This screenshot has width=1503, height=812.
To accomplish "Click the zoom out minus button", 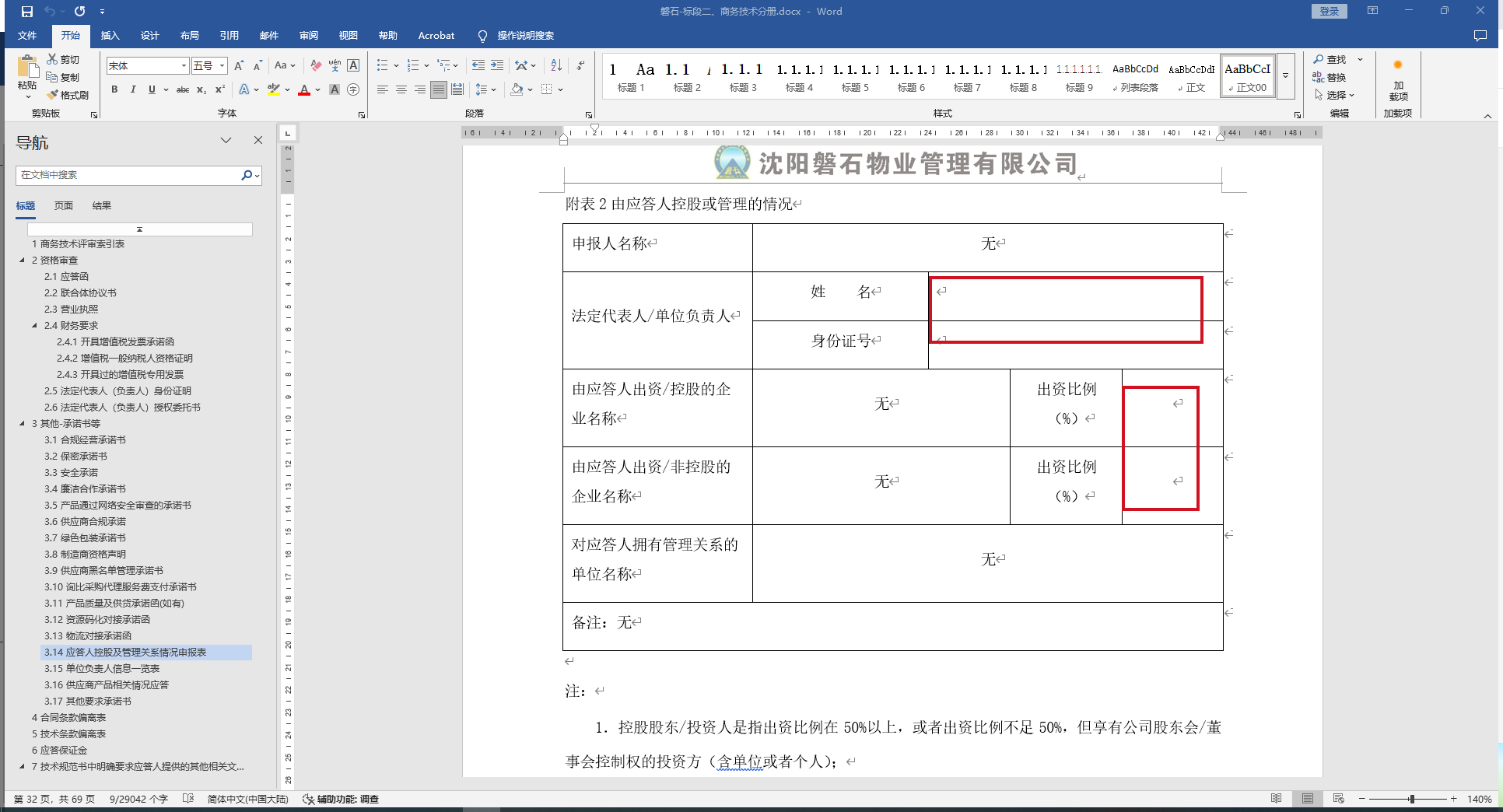I will click(x=1361, y=799).
